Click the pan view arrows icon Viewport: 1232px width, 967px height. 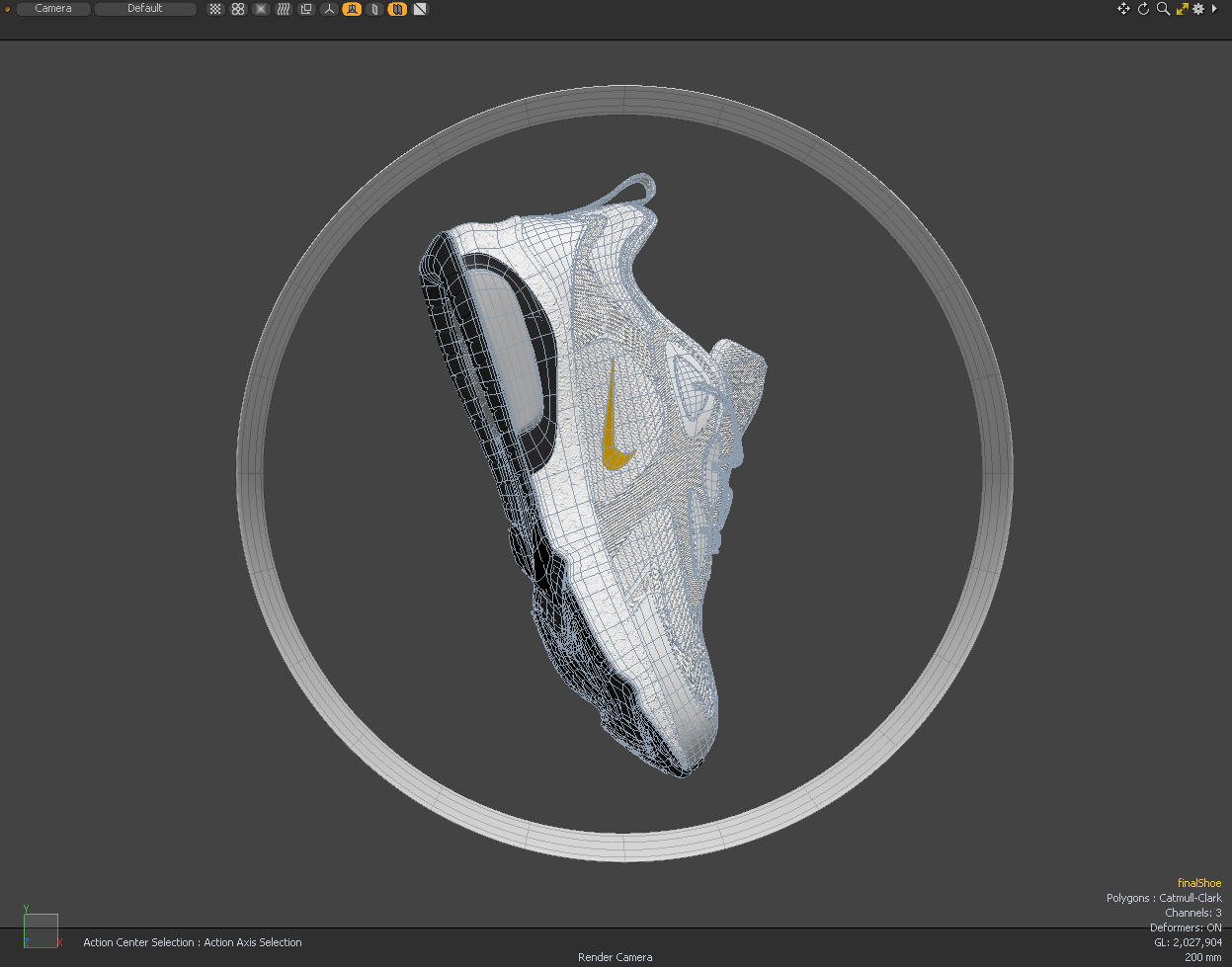pyautogui.click(x=1123, y=9)
